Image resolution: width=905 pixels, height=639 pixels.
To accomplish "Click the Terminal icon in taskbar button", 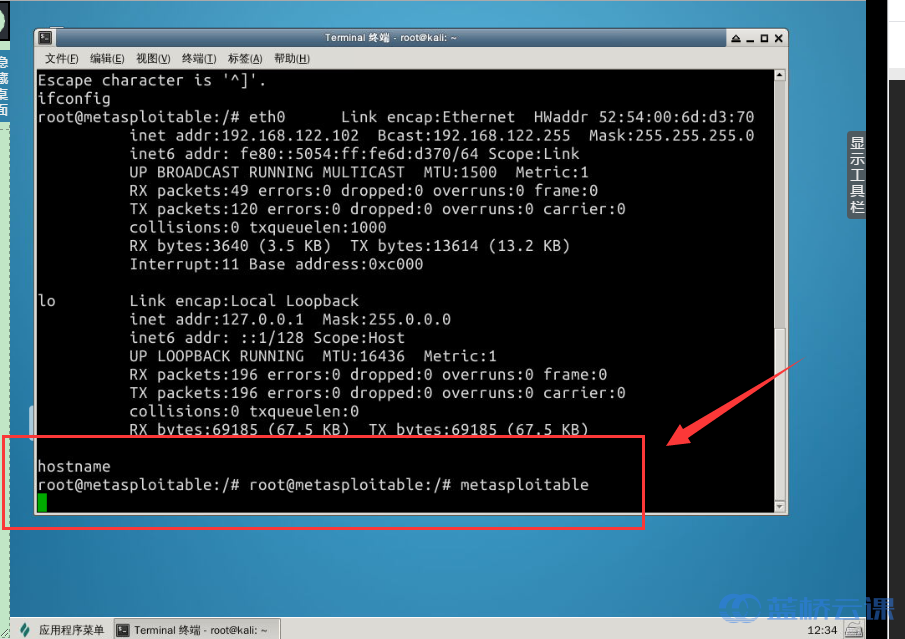I will (x=123, y=630).
